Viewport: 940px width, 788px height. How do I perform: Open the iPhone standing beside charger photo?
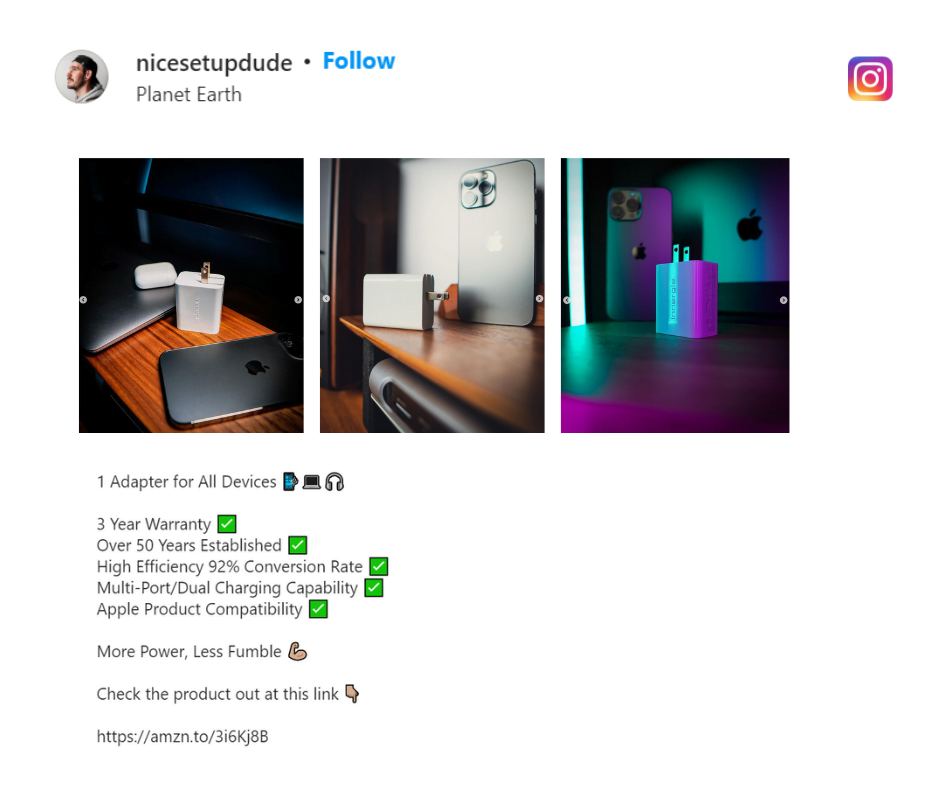pos(432,295)
